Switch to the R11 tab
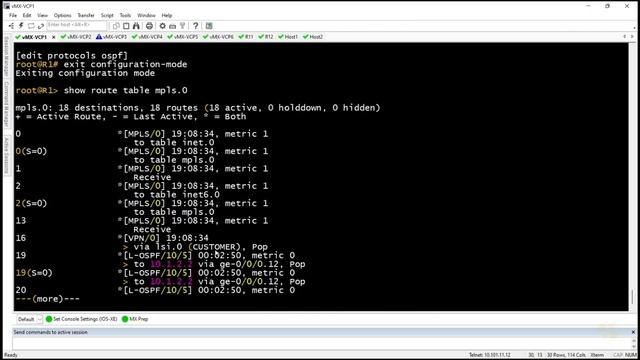 (x=246, y=37)
